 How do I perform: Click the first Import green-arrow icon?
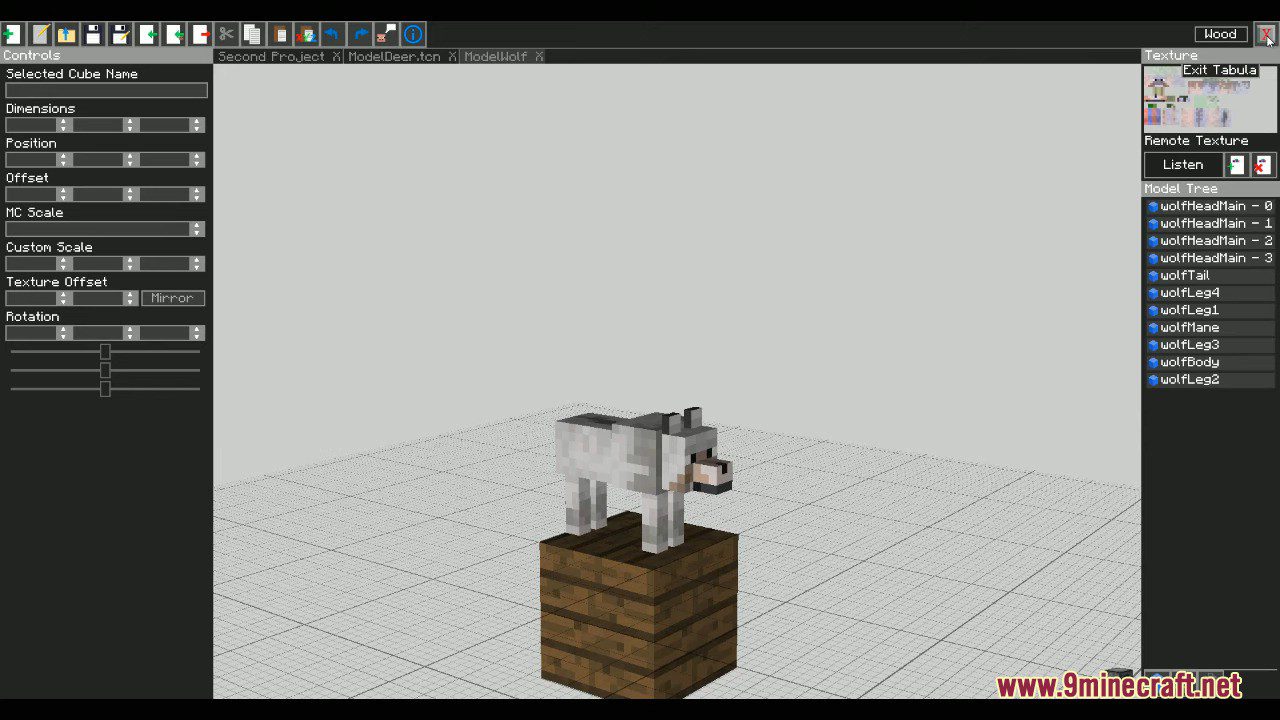click(147, 34)
